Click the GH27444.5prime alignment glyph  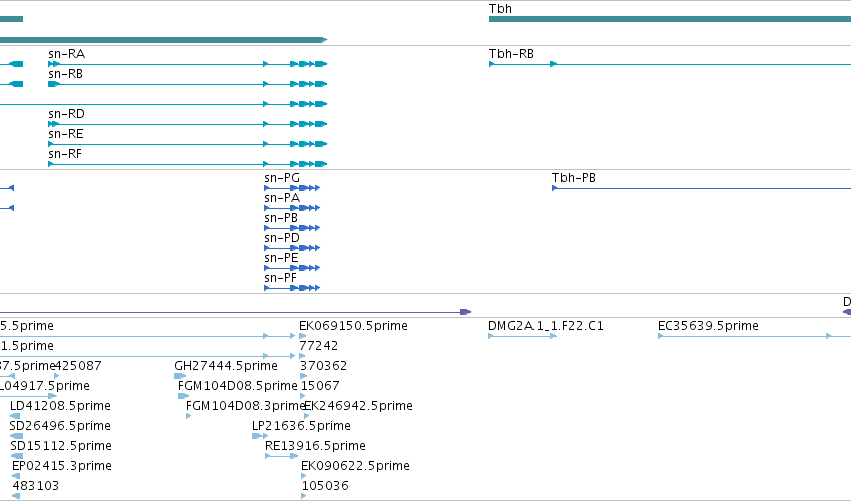click(x=180, y=376)
